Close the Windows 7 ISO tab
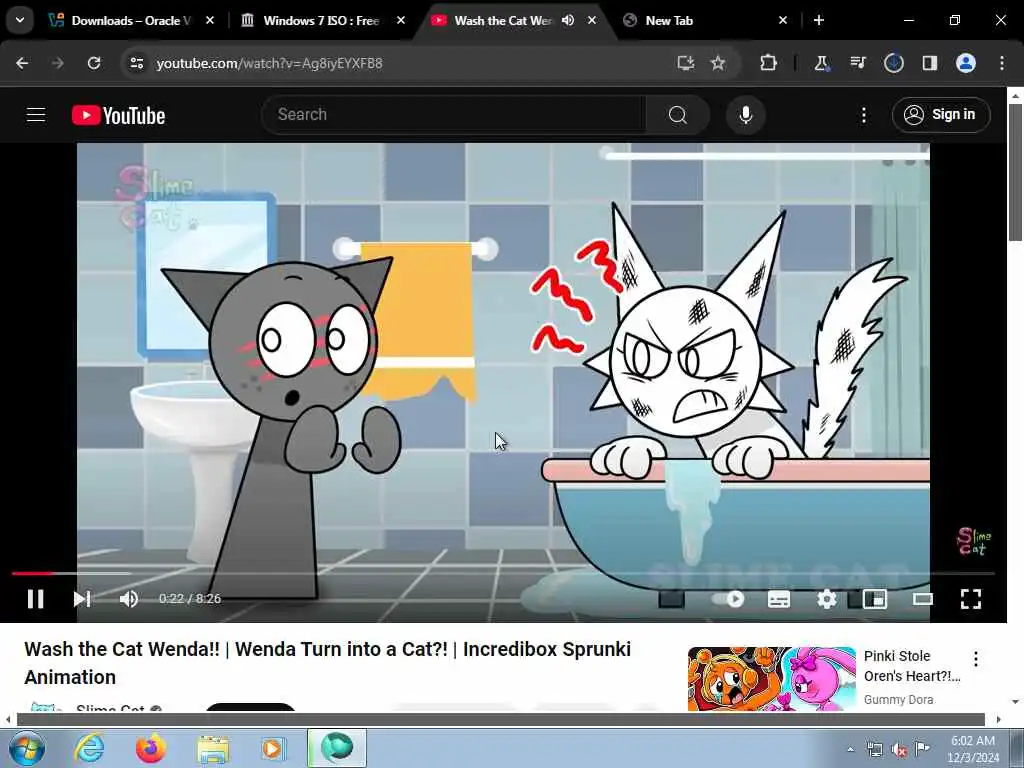The height and width of the screenshot is (768, 1024). (x=401, y=20)
